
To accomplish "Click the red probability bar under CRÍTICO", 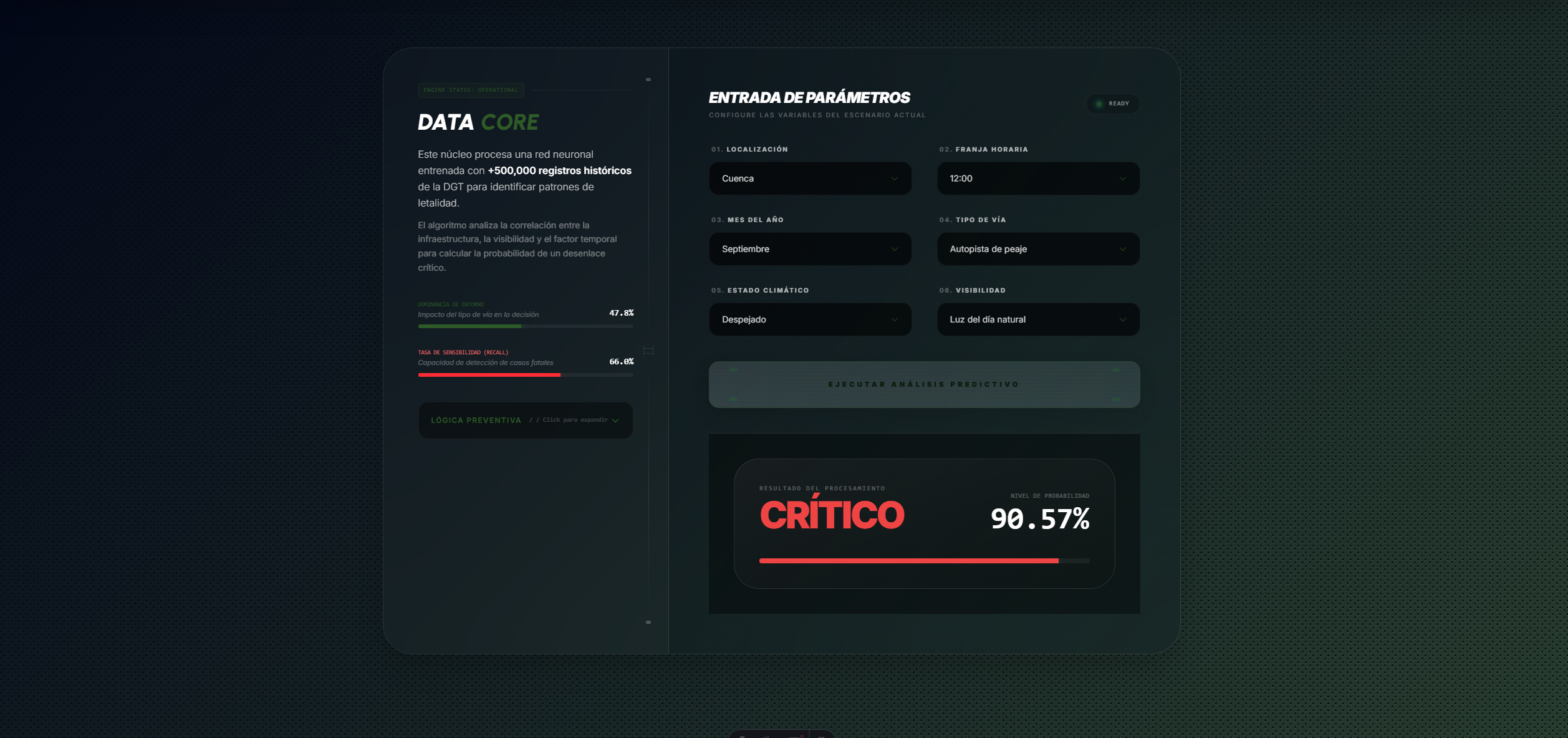I will click(908, 561).
